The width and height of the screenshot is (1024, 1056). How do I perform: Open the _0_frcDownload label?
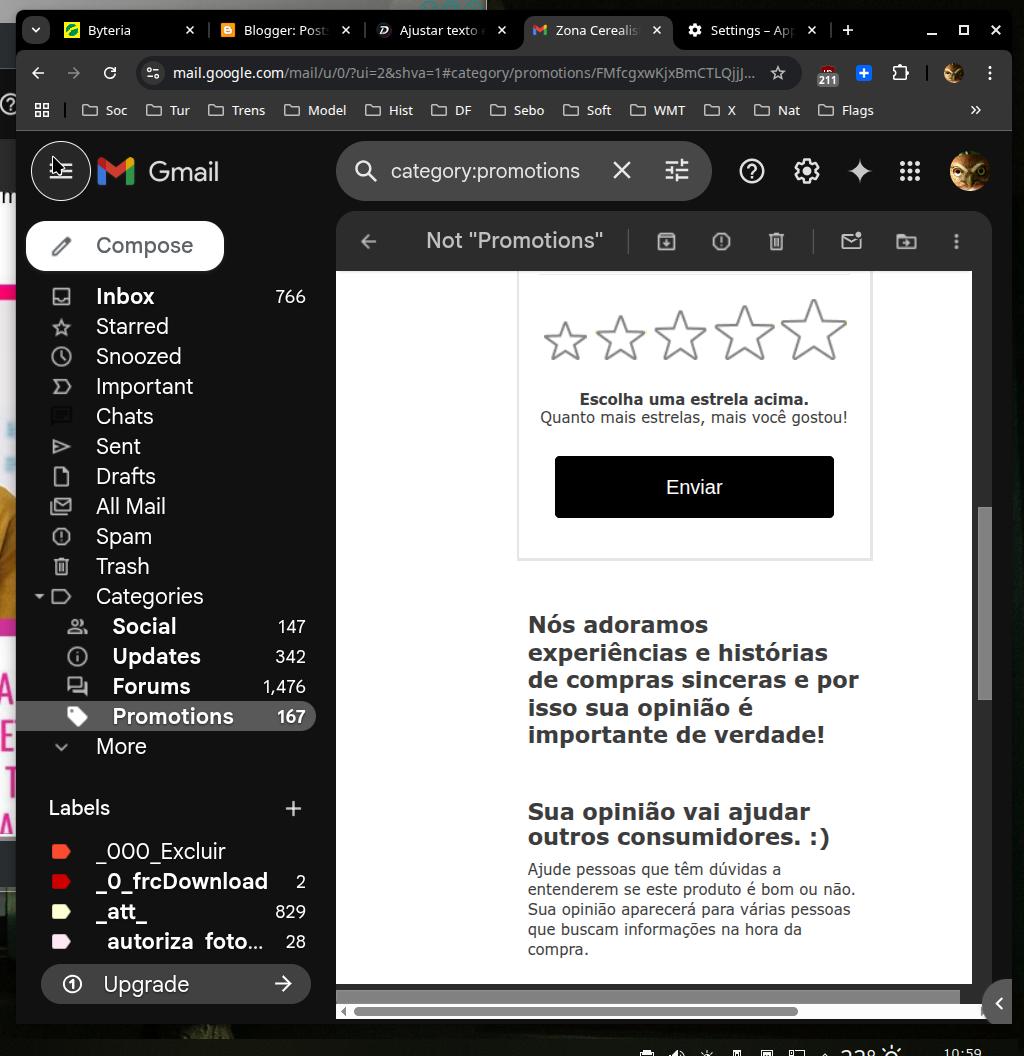pos(166,882)
